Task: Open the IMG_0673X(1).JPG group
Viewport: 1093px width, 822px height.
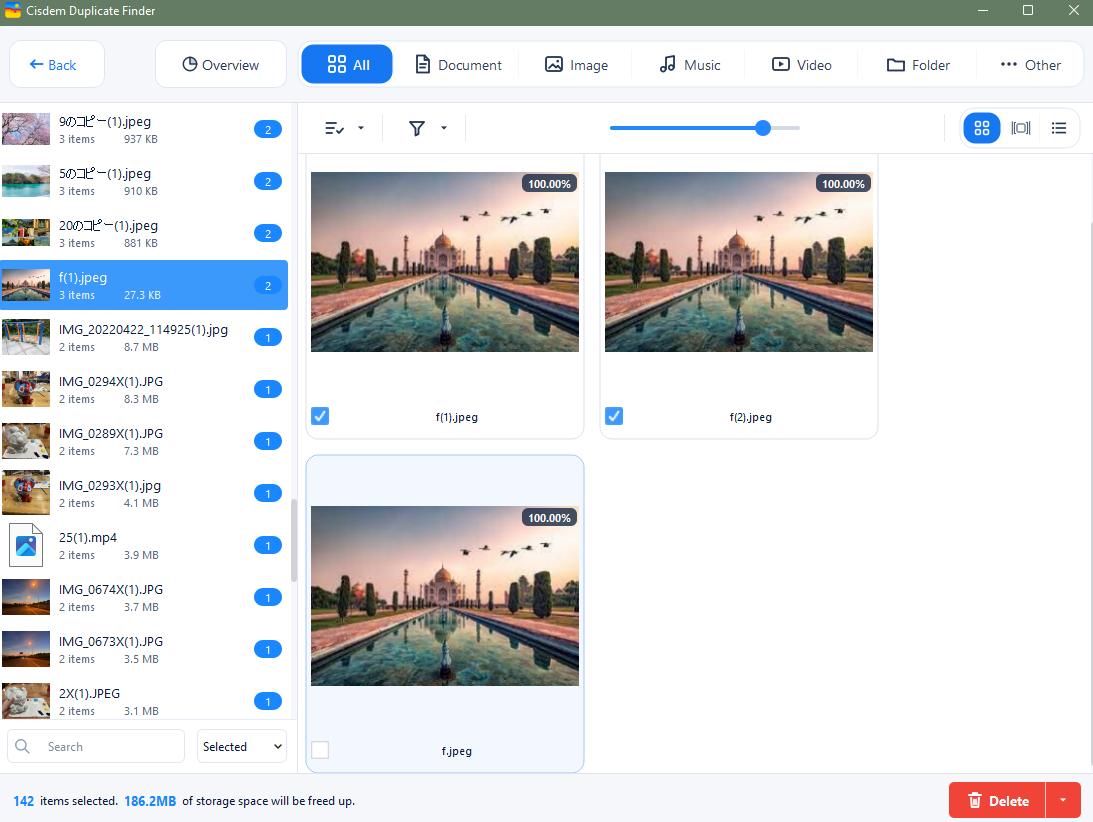Action: [144, 649]
